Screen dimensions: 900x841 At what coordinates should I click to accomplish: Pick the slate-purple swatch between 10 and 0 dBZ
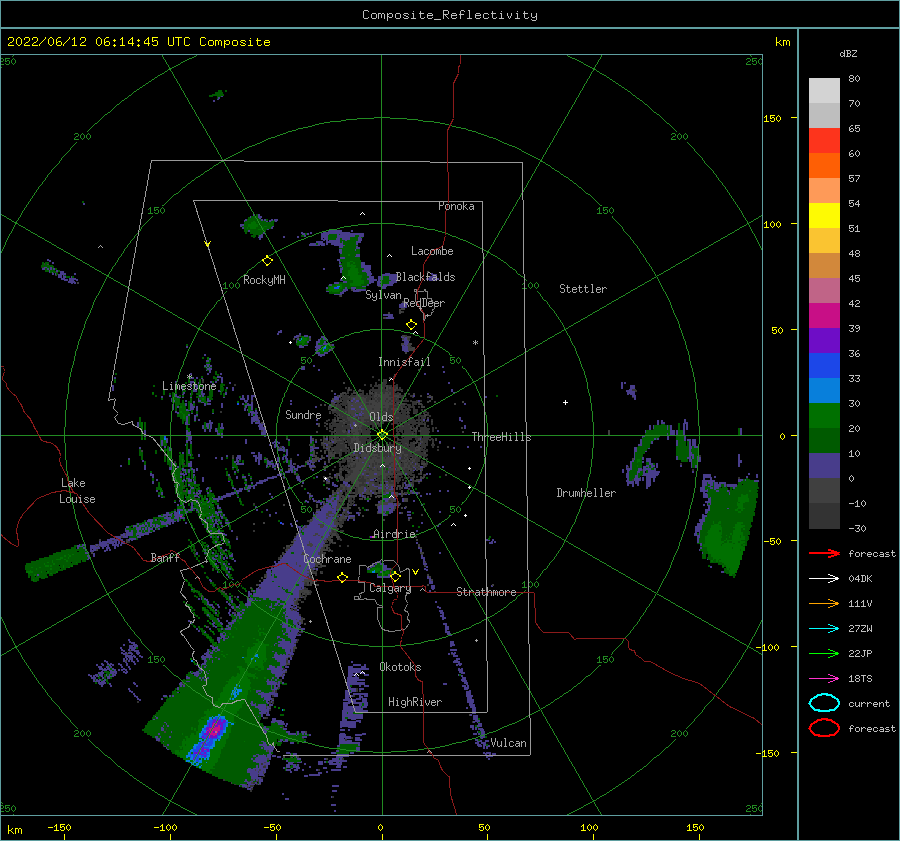tap(824, 466)
